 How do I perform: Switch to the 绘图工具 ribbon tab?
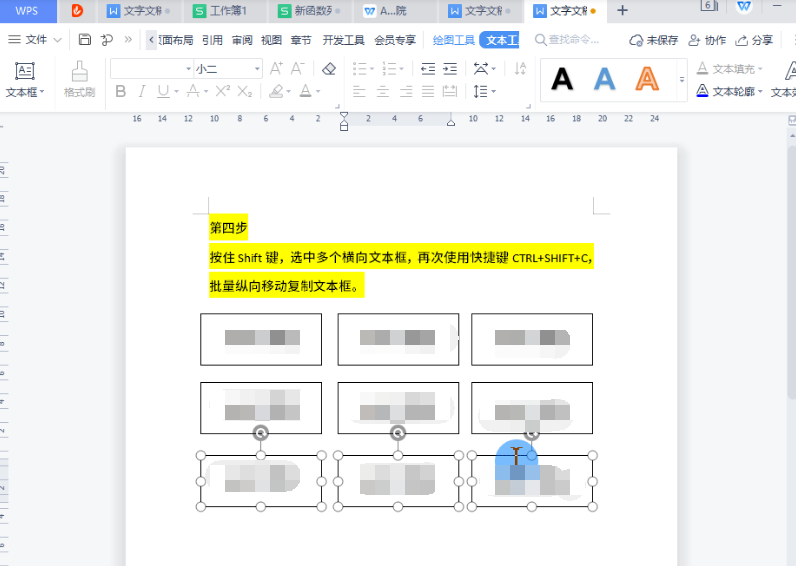(453, 40)
